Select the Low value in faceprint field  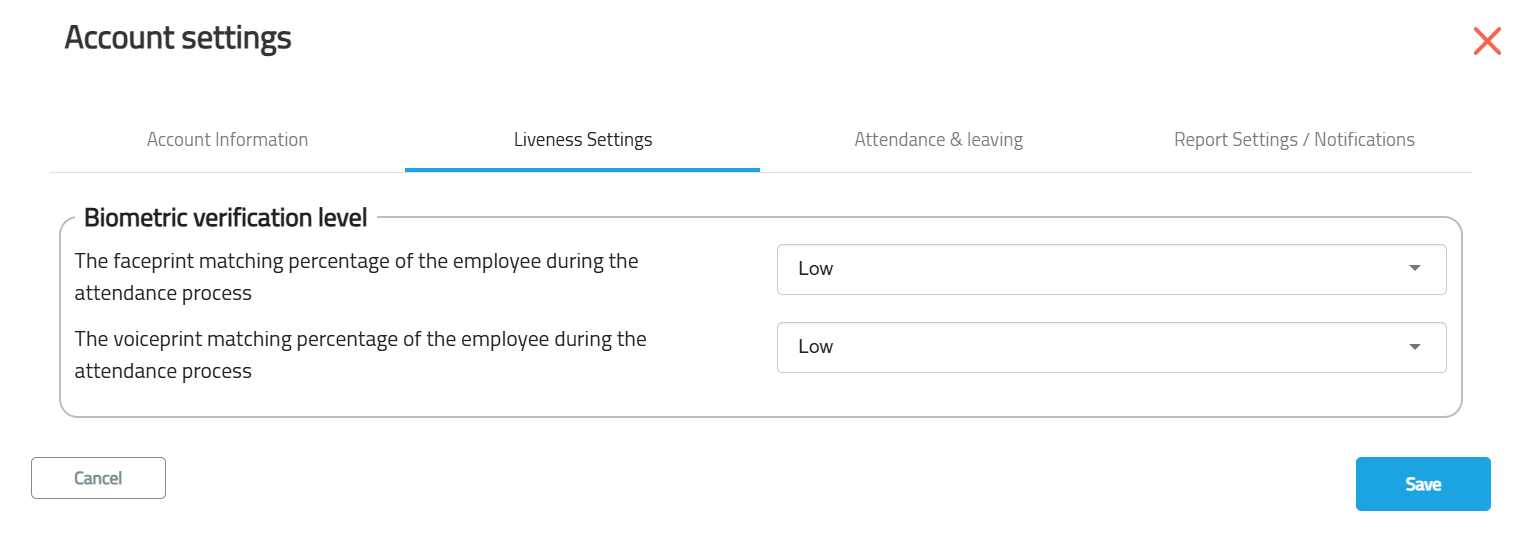point(816,269)
